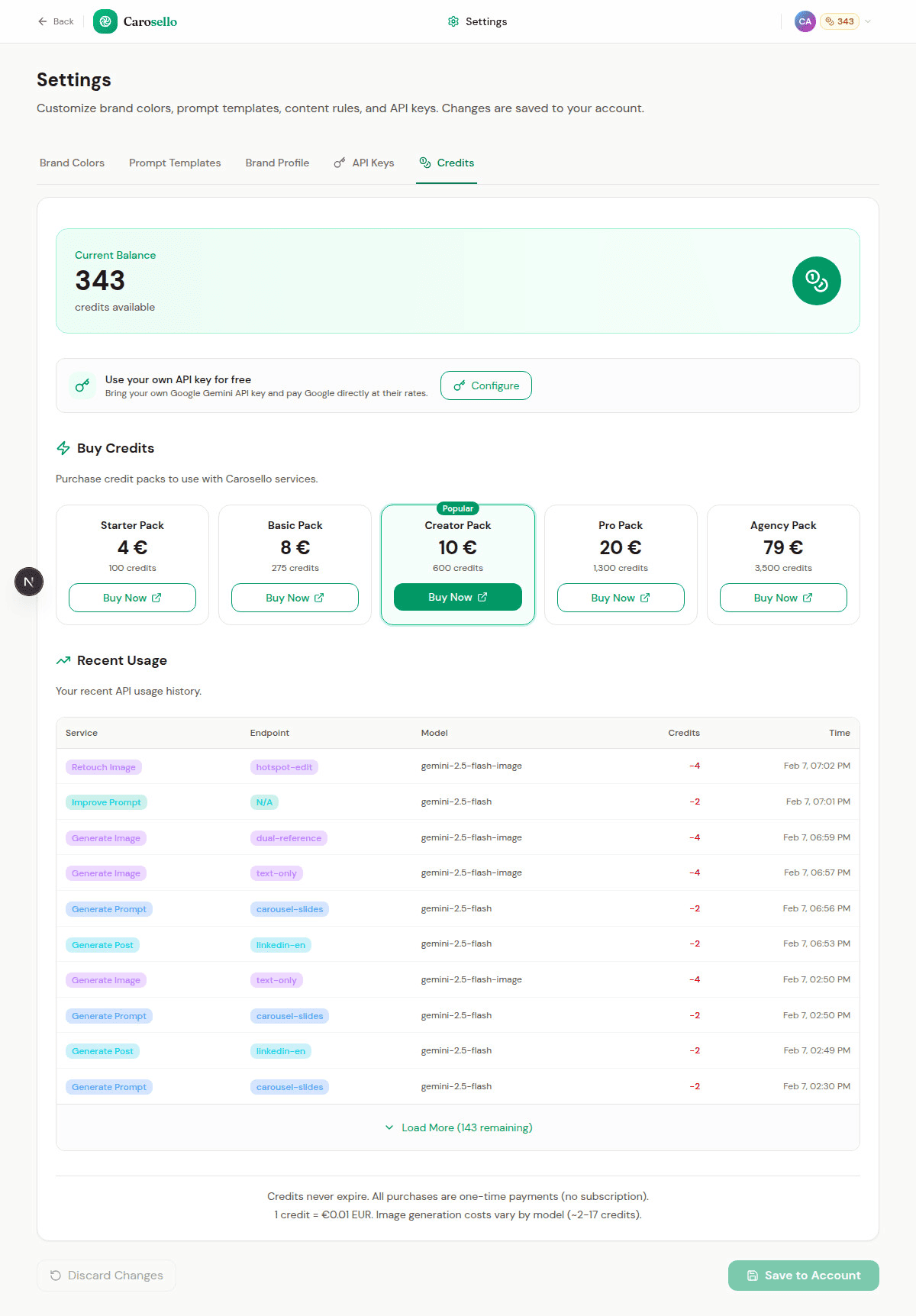Click the round green coins balance icon

[817, 281]
